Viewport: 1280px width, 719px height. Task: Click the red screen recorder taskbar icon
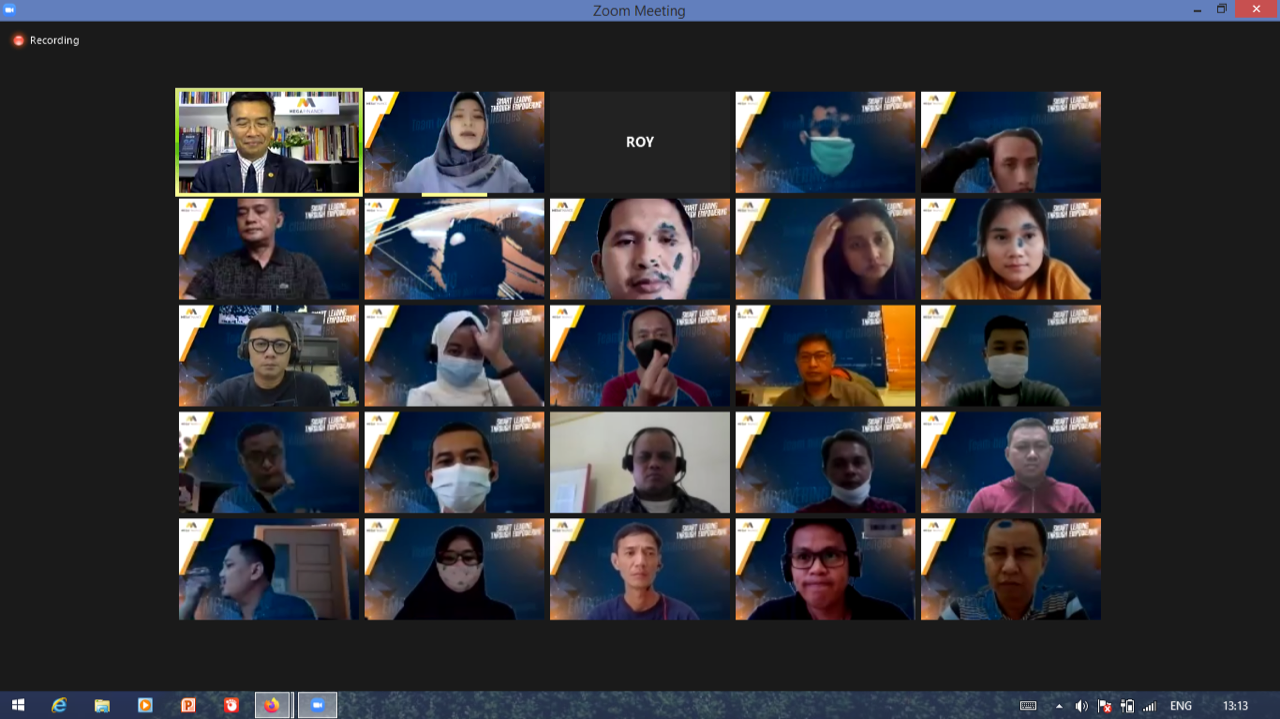231,705
